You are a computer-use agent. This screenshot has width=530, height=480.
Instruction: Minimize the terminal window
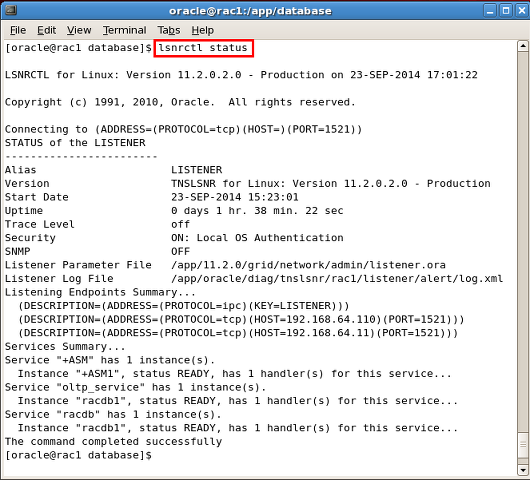pos(490,11)
